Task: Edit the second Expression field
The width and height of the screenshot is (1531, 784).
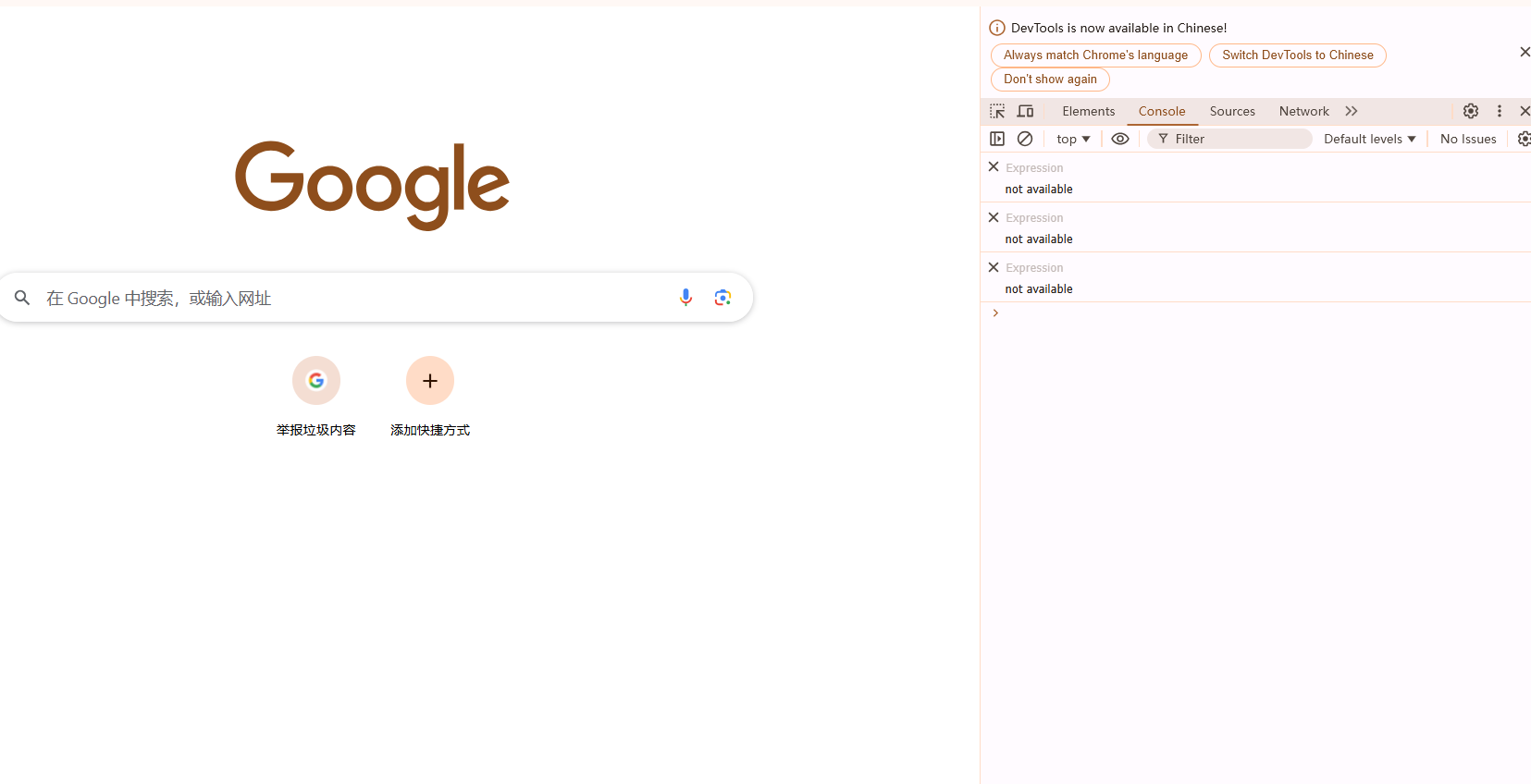Action: 1034,217
